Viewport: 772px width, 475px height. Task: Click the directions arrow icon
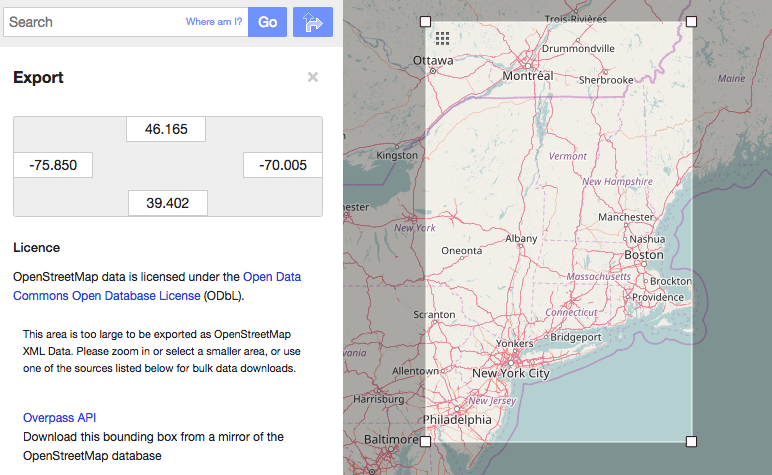(312, 22)
